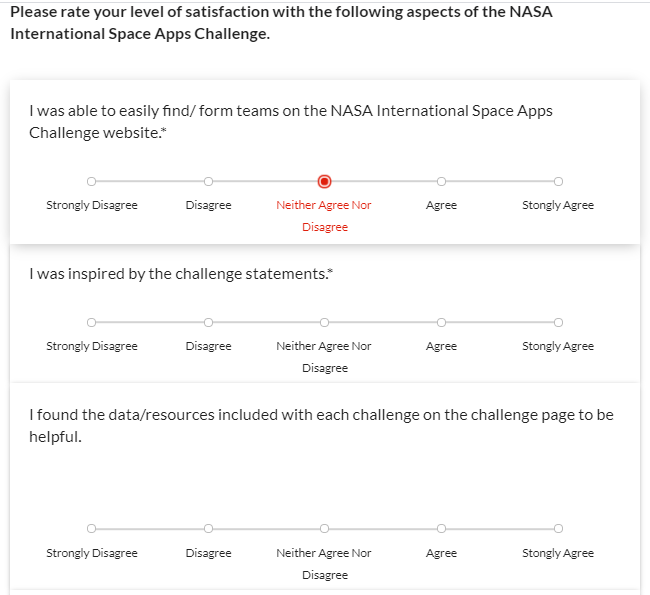The image size is (650, 595).
Task: Click selected Neither Agree Nor Disagree radio for teams
Action: click(x=324, y=182)
